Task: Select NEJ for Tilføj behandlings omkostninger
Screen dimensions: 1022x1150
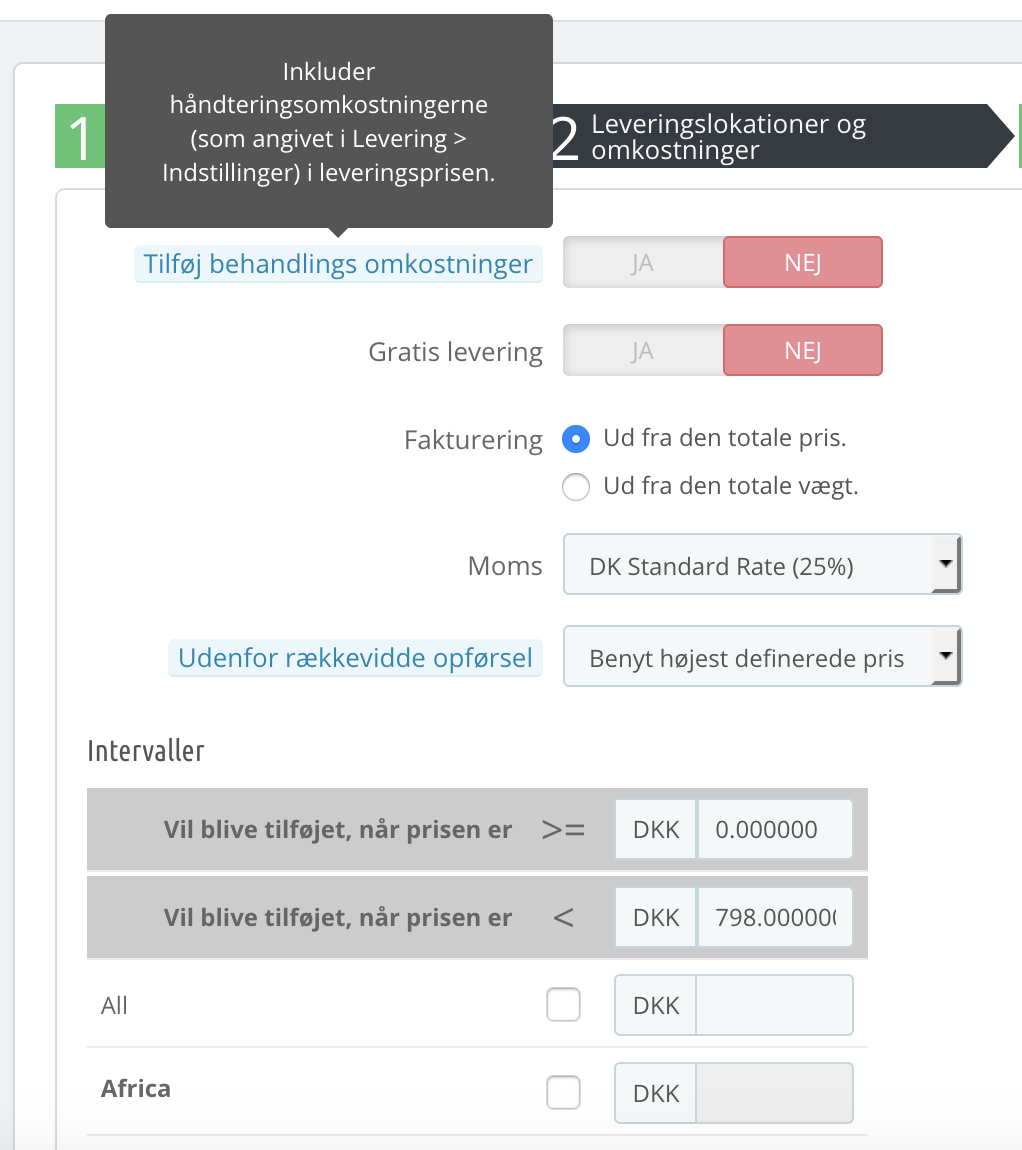Action: point(802,263)
